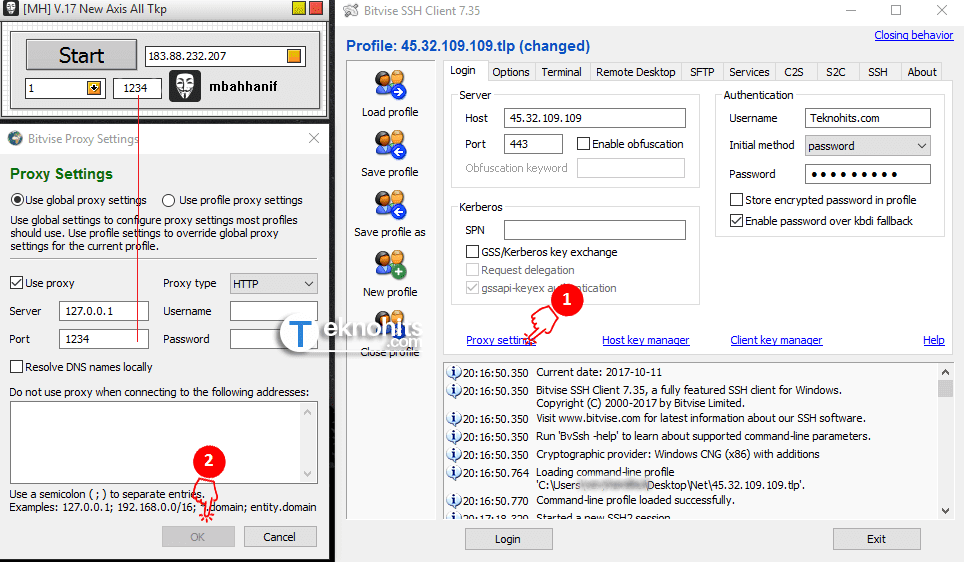Click the Username field with Teknohits.com
This screenshot has height=562, width=964.
[867, 118]
